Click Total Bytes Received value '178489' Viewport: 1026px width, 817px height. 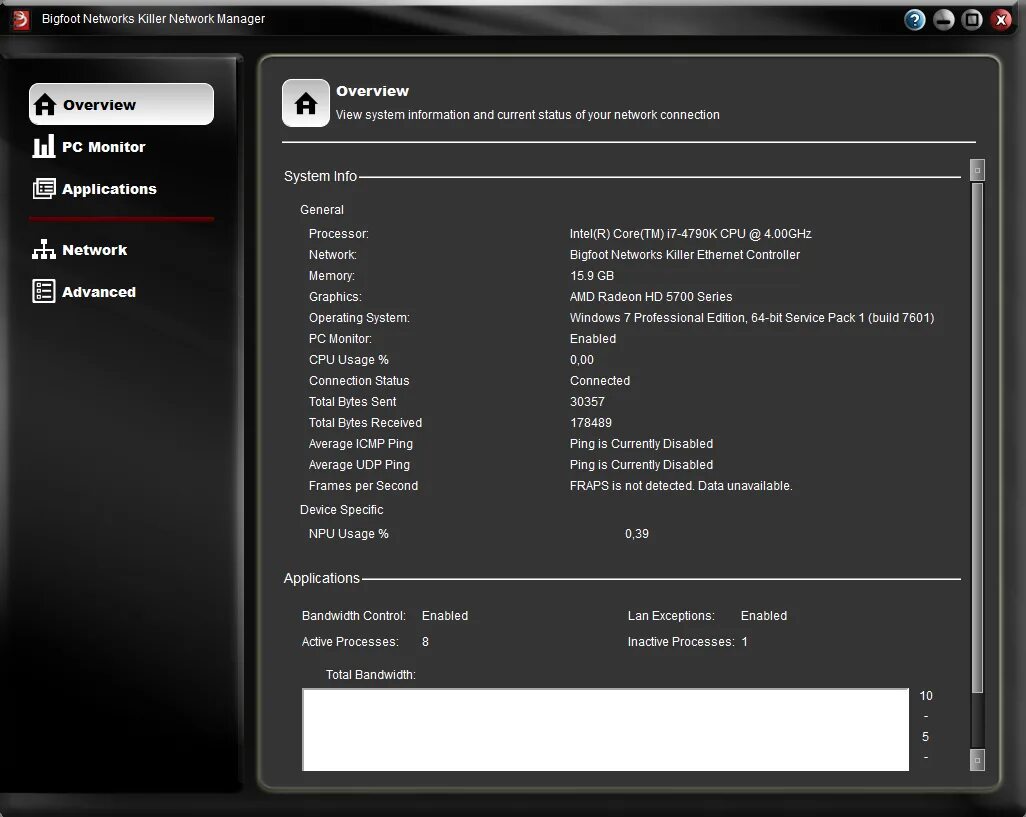coord(591,423)
